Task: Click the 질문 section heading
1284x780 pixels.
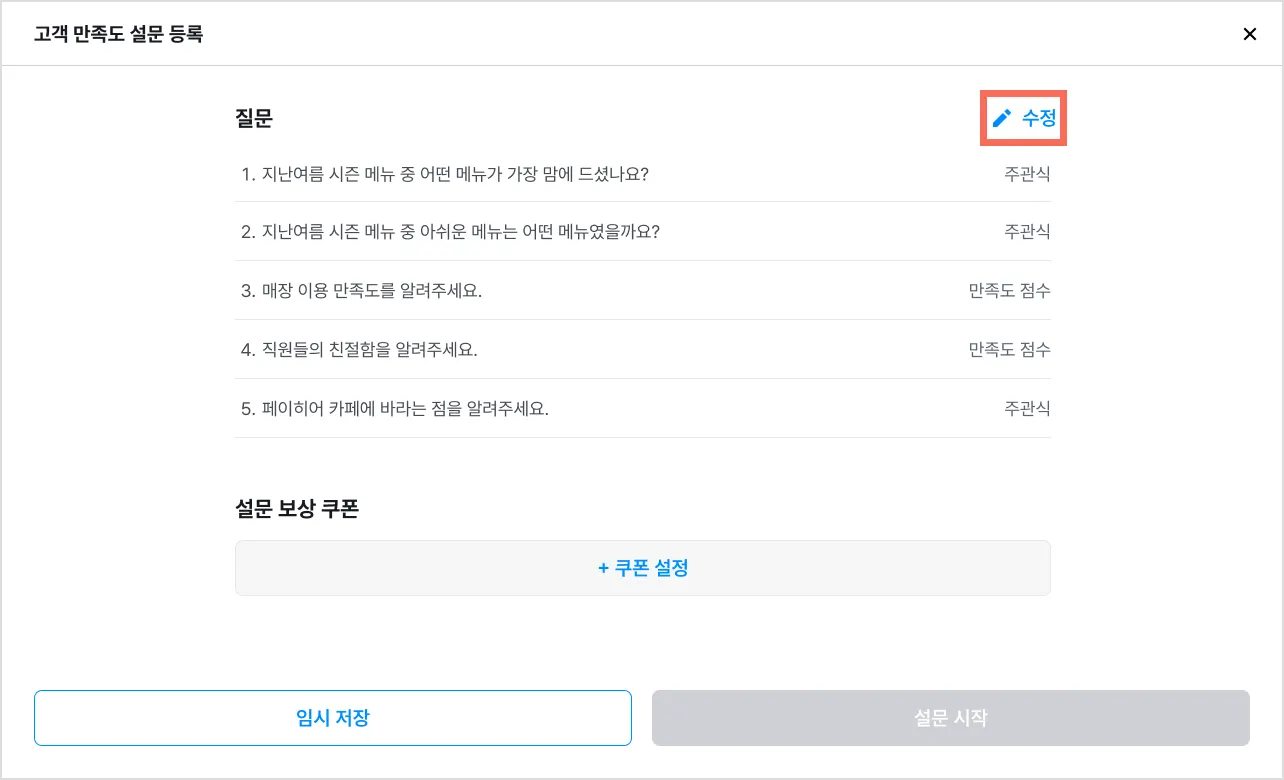Action: (254, 118)
